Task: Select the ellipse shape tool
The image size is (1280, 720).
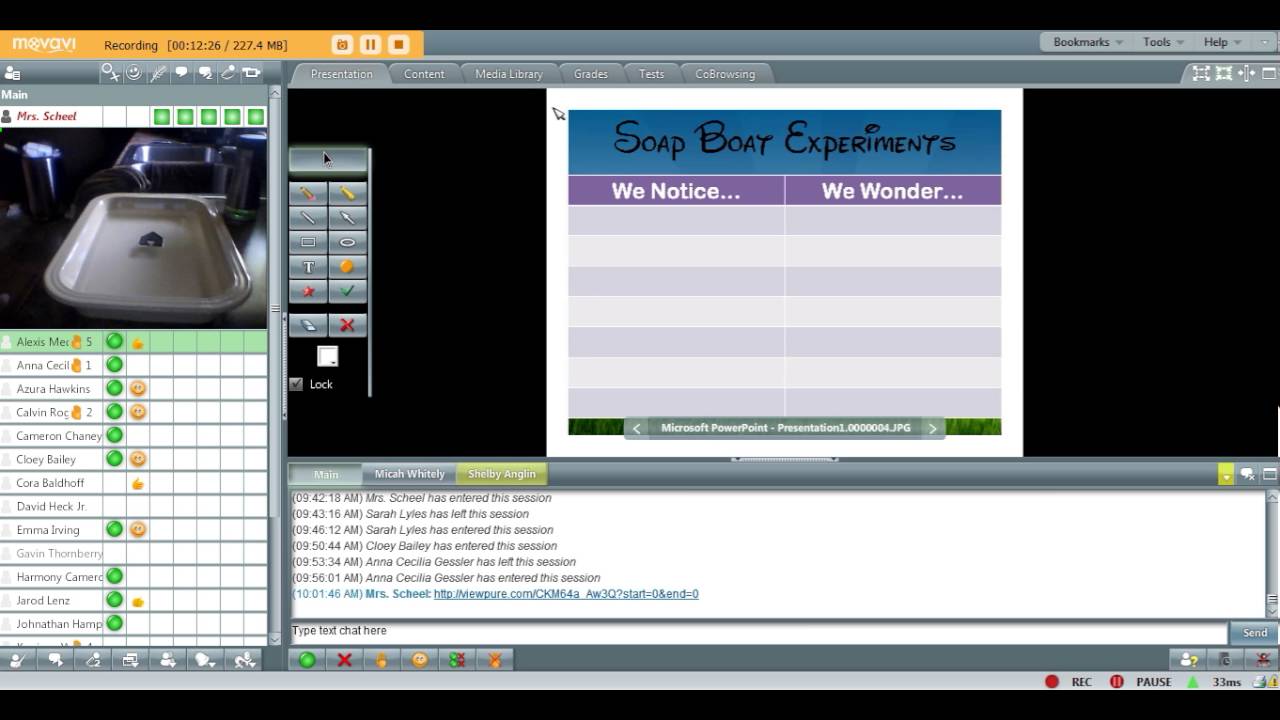Action: [347, 242]
